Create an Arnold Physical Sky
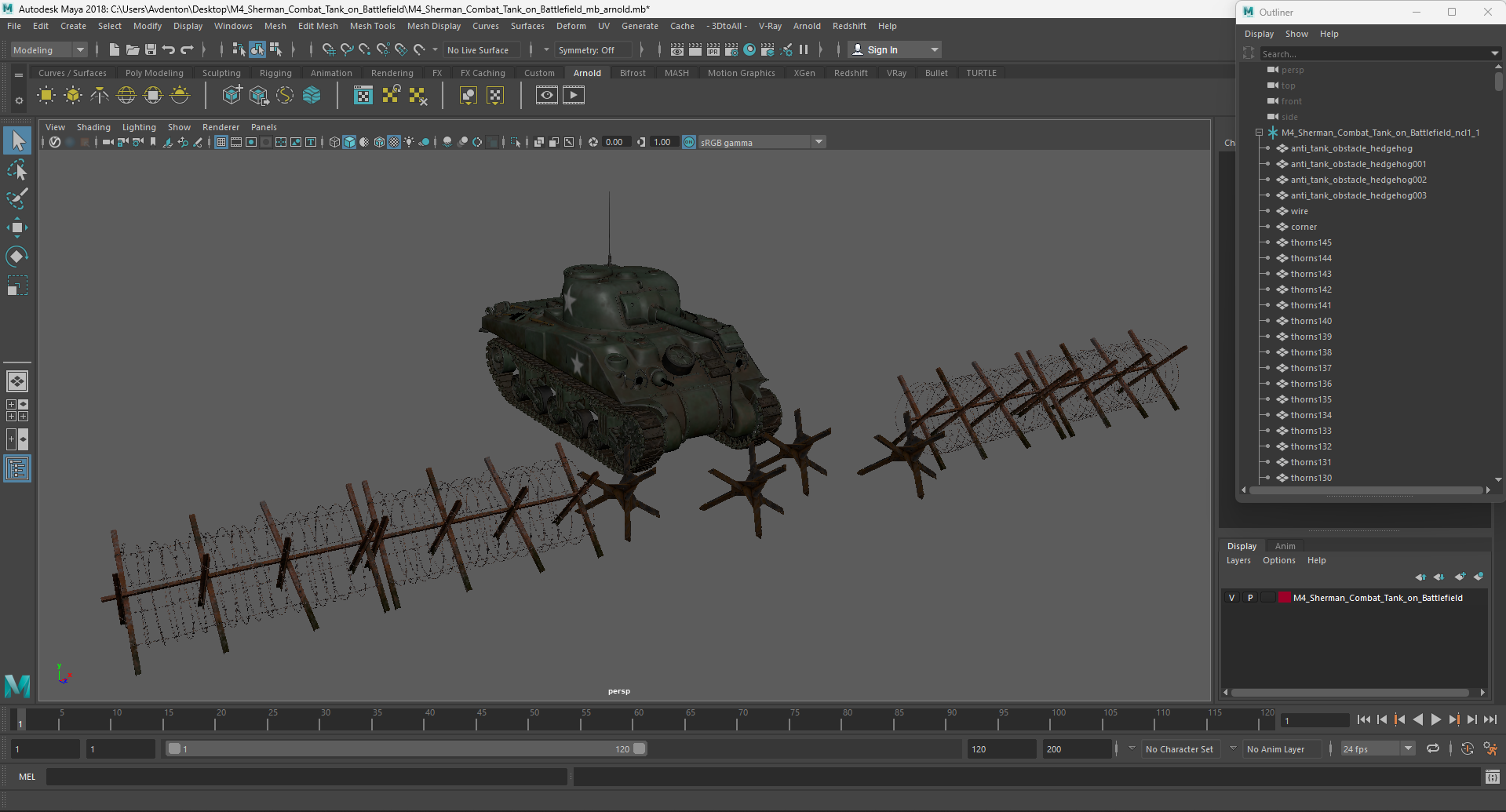Viewport: 1506px width, 812px height. pos(180,96)
